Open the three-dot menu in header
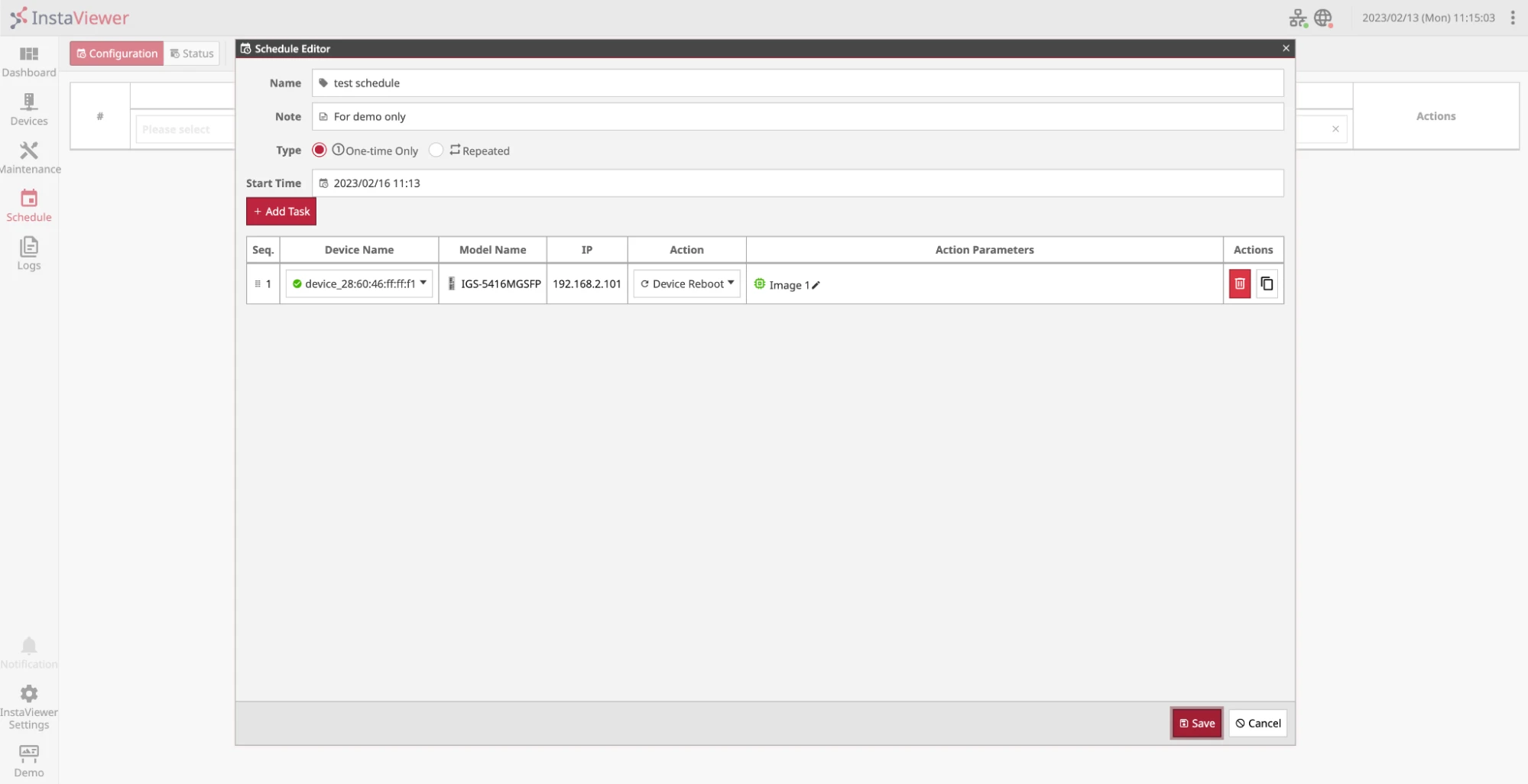 1512,18
